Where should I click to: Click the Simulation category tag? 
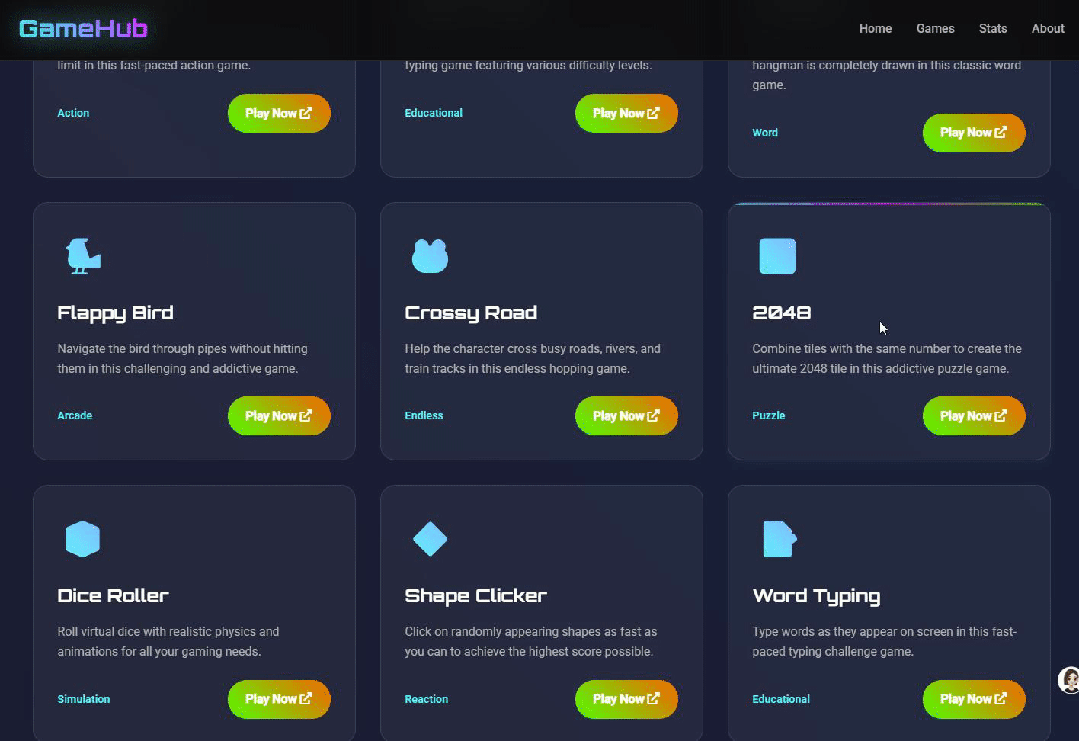point(83,699)
